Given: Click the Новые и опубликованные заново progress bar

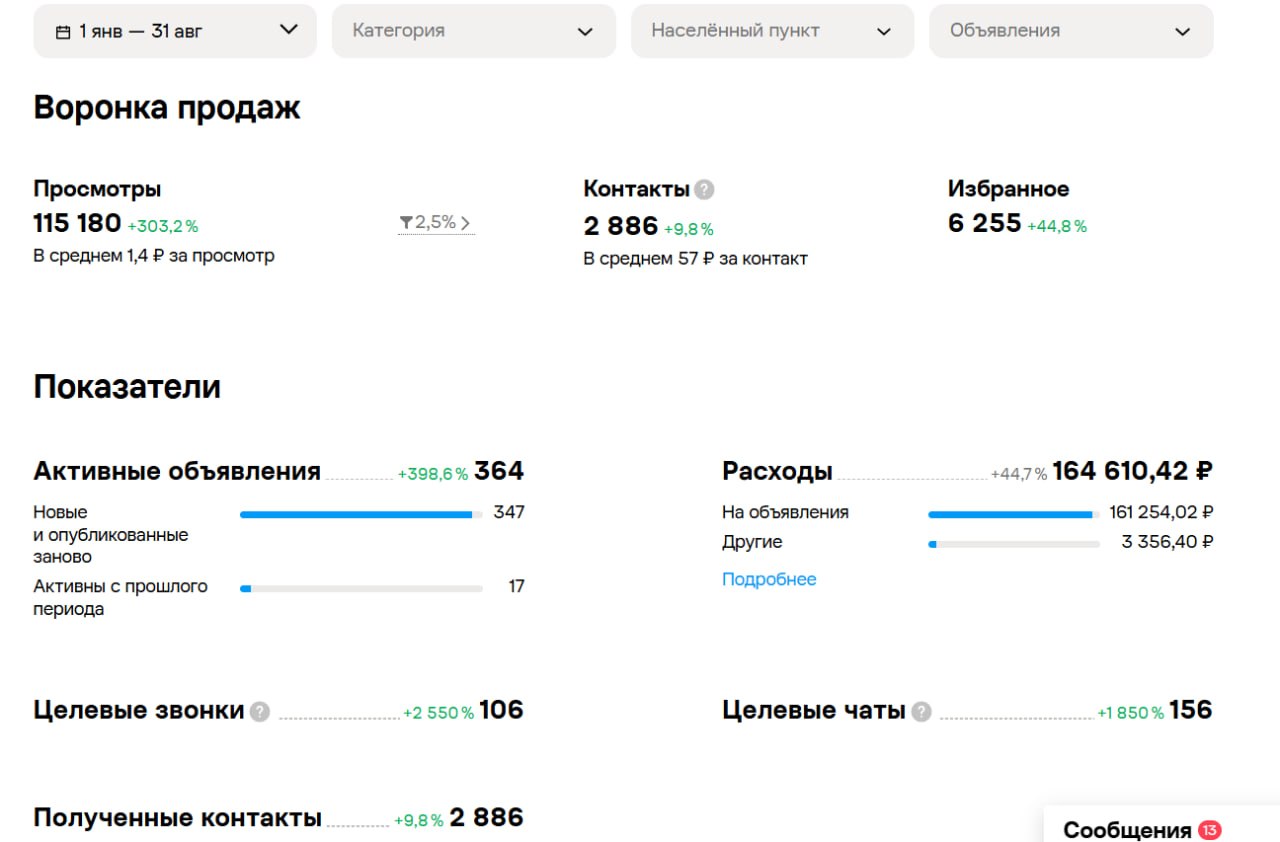Looking at the screenshot, I should pos(361,515).
